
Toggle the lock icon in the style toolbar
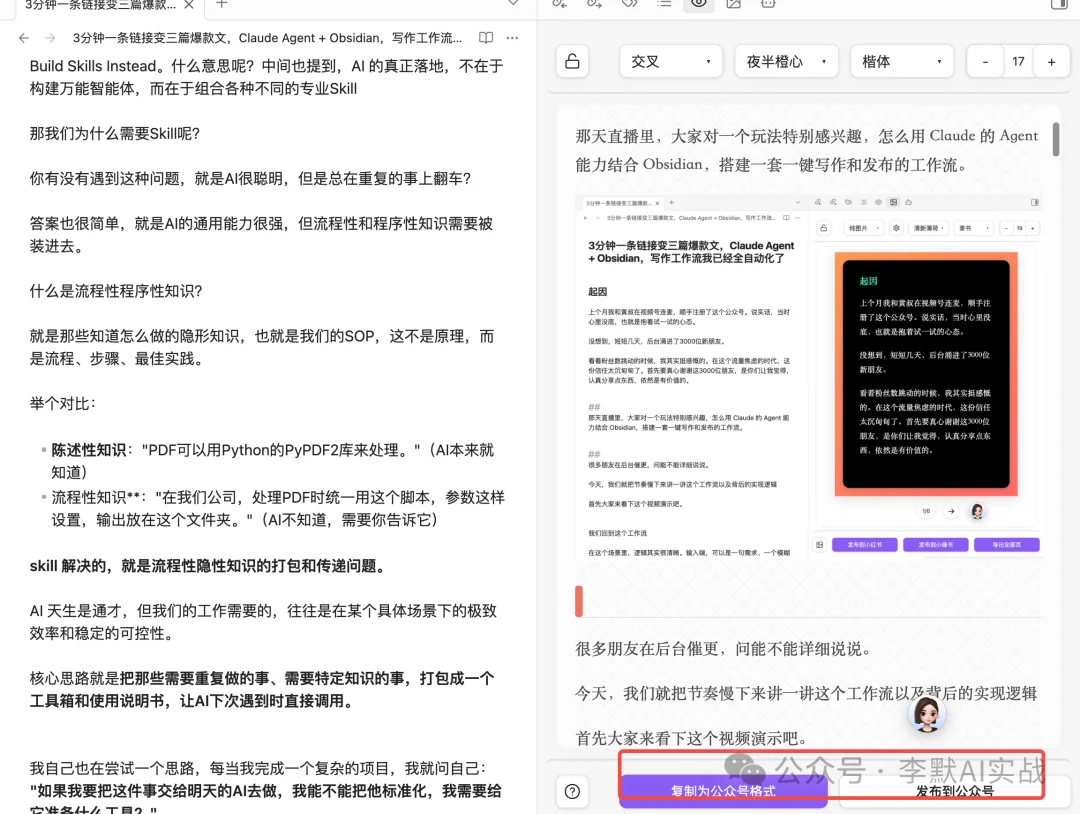[571, 61]
